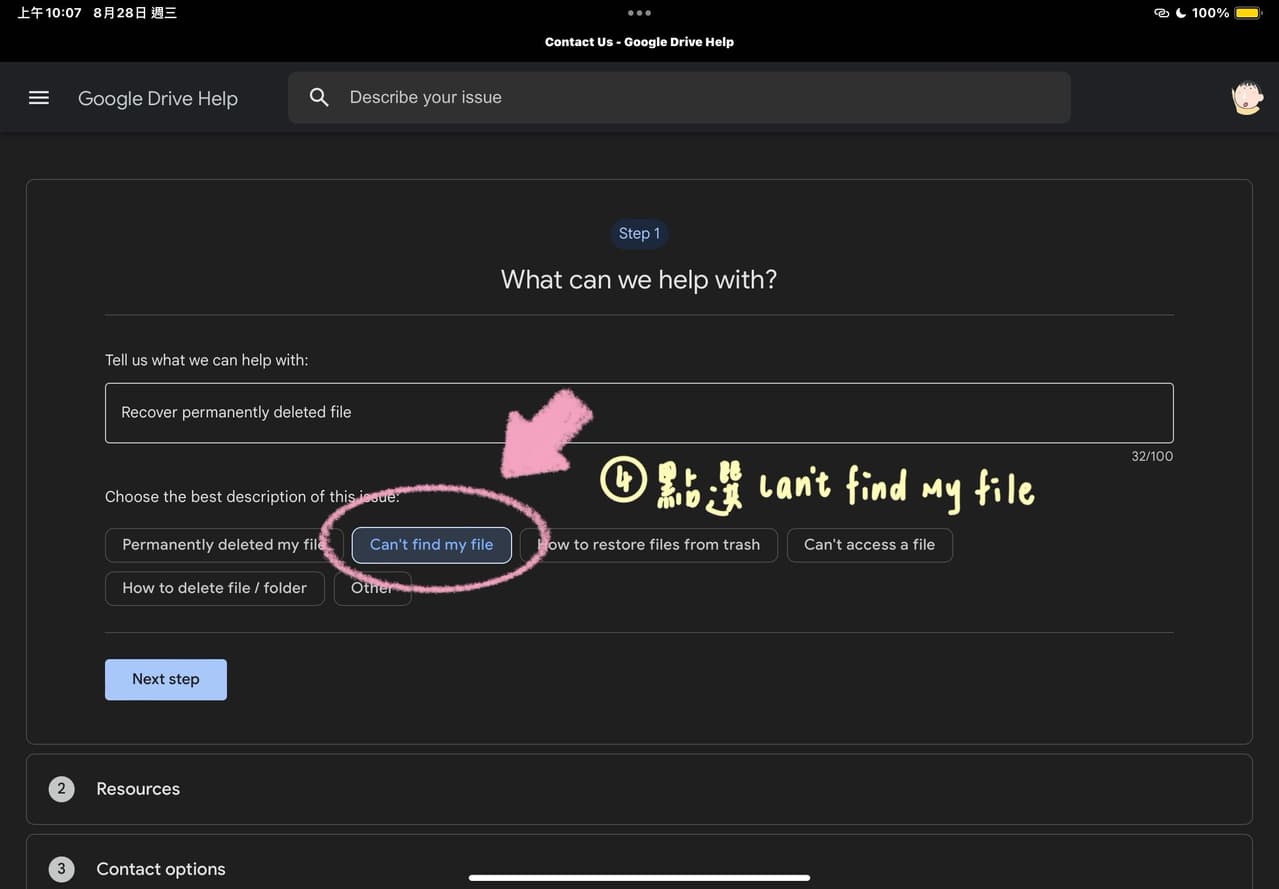The width and height of the screenshot is (1279, 889).
Task: Tap the three-dot multitasking indicator
Action: pyautogui.click(x=639, y=13)
